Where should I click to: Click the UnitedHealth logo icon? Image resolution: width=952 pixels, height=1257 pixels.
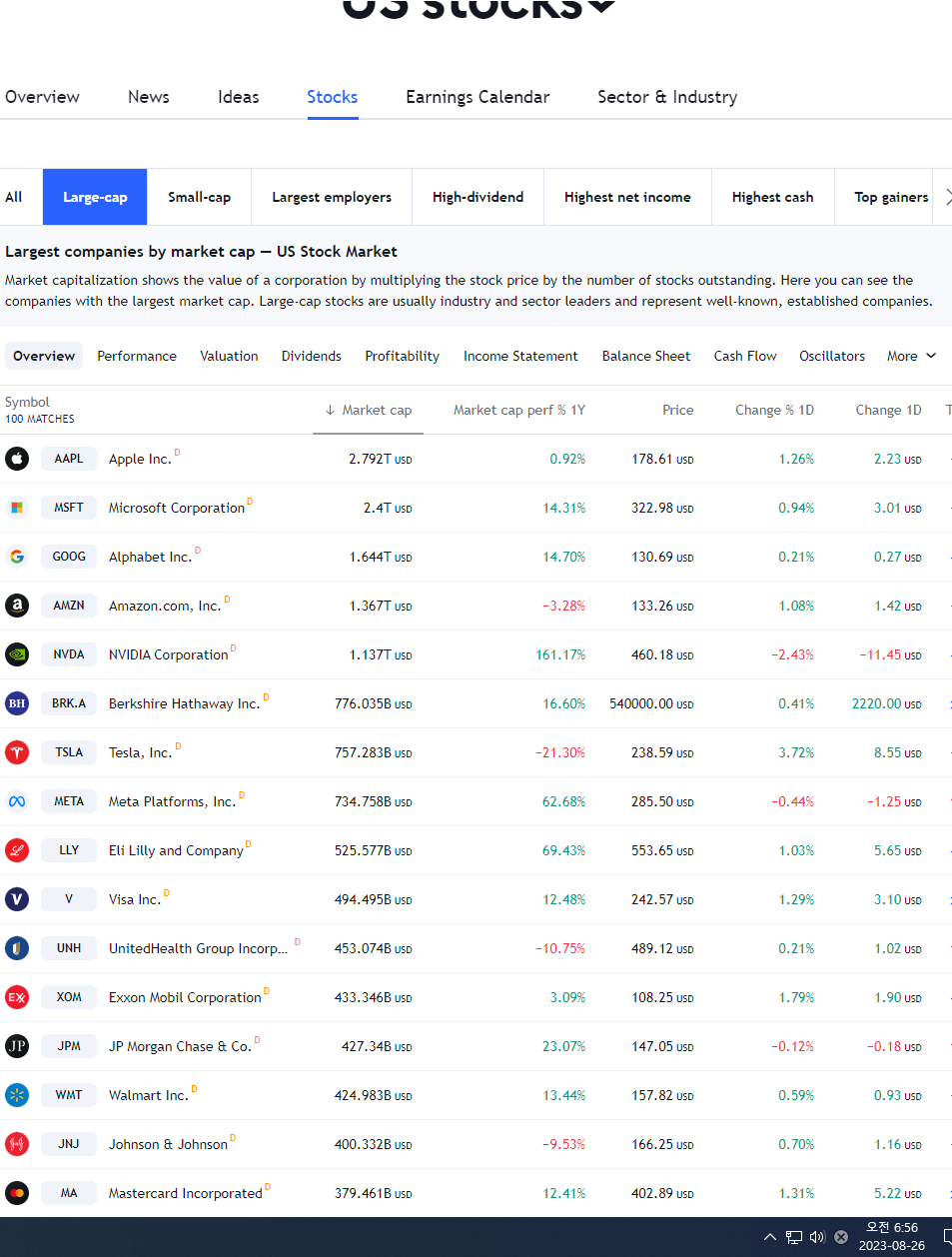[x=17, y=948]
